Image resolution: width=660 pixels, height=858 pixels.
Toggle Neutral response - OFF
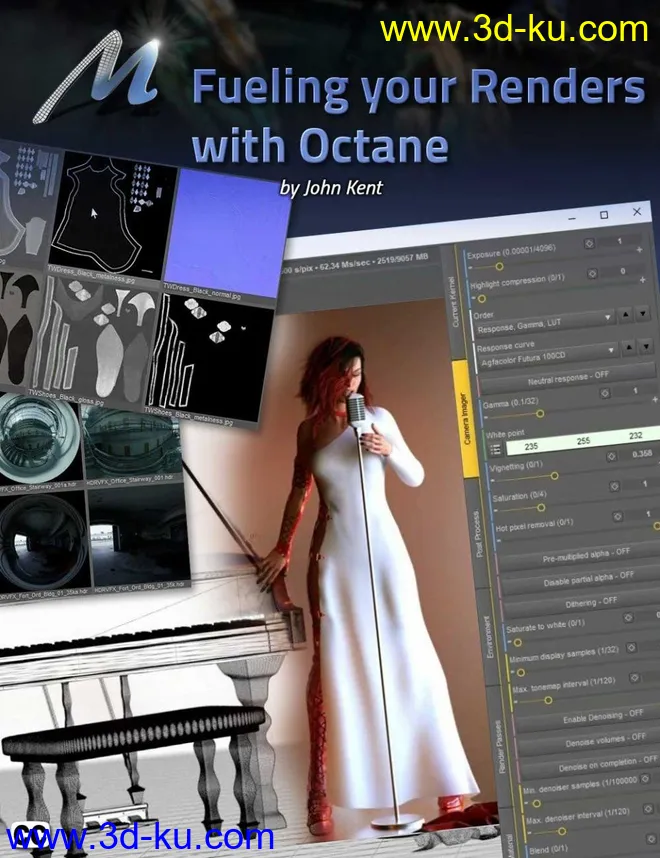coord(567,378)
